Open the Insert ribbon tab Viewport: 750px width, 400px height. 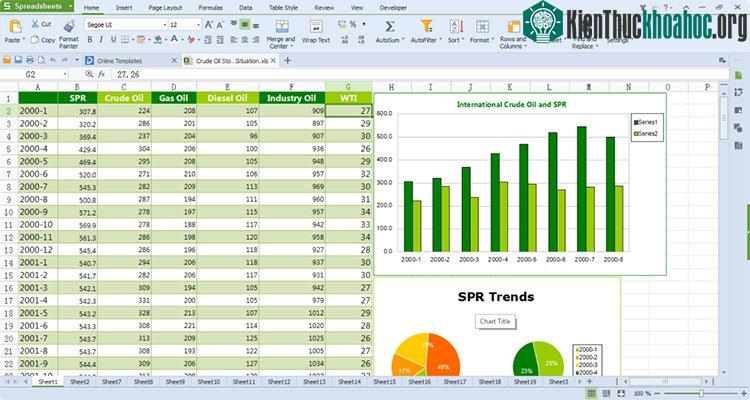click(124, 8)
